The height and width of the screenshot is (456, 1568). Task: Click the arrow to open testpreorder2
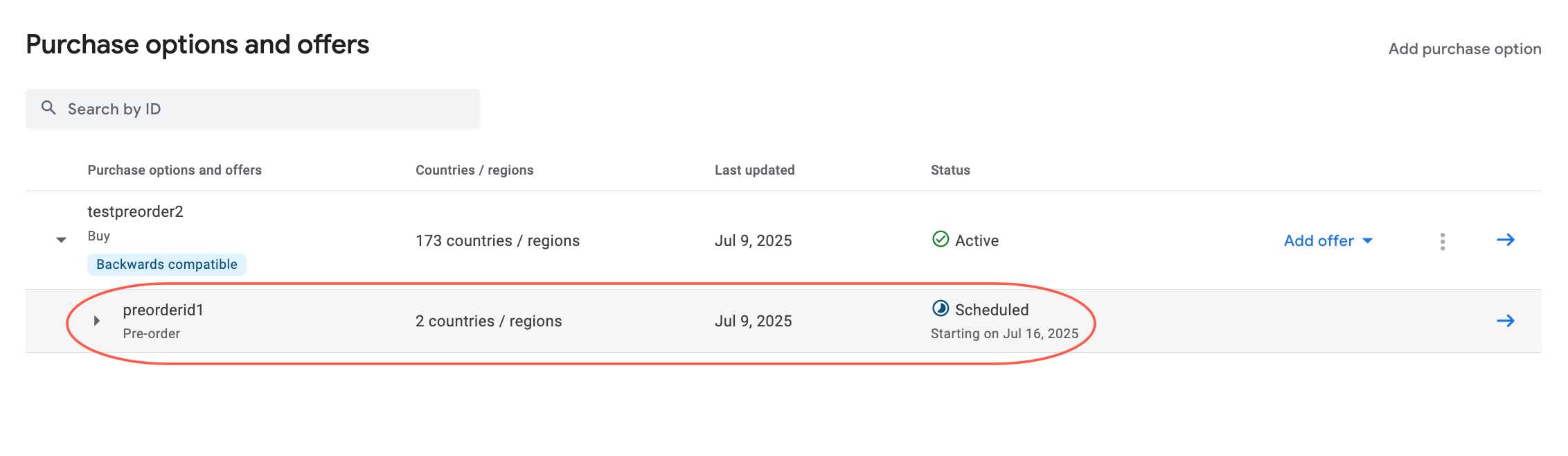coord(1506,240)
